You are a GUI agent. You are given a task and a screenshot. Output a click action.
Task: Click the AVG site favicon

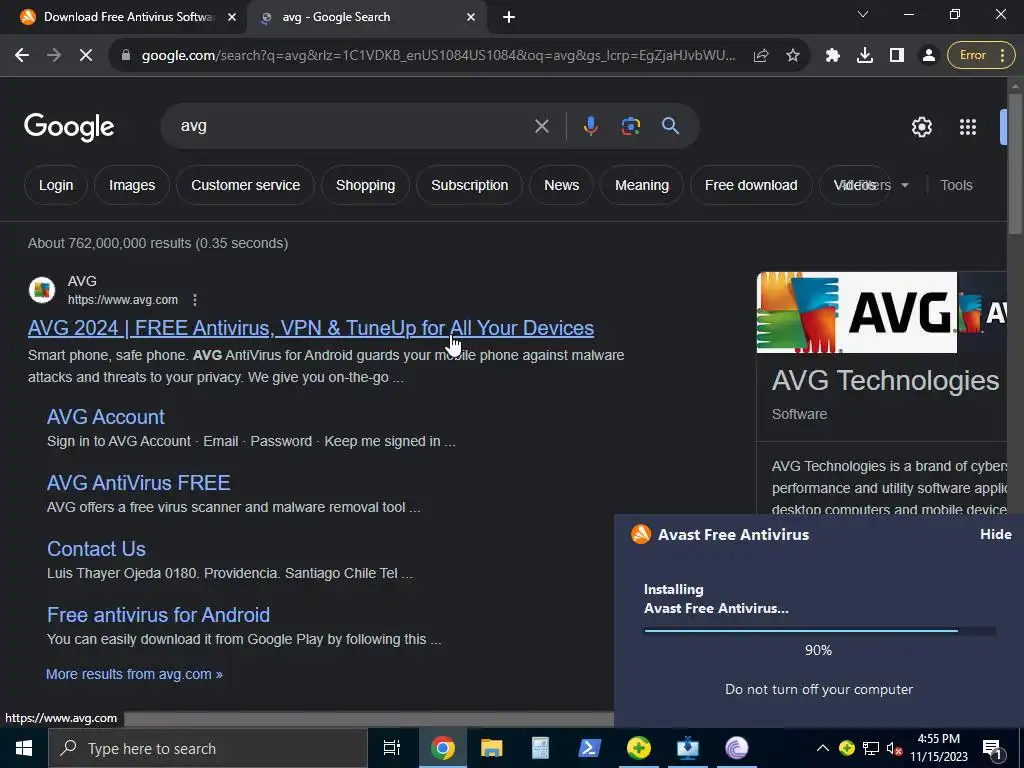pyautogui.click(x=42, y=290)
